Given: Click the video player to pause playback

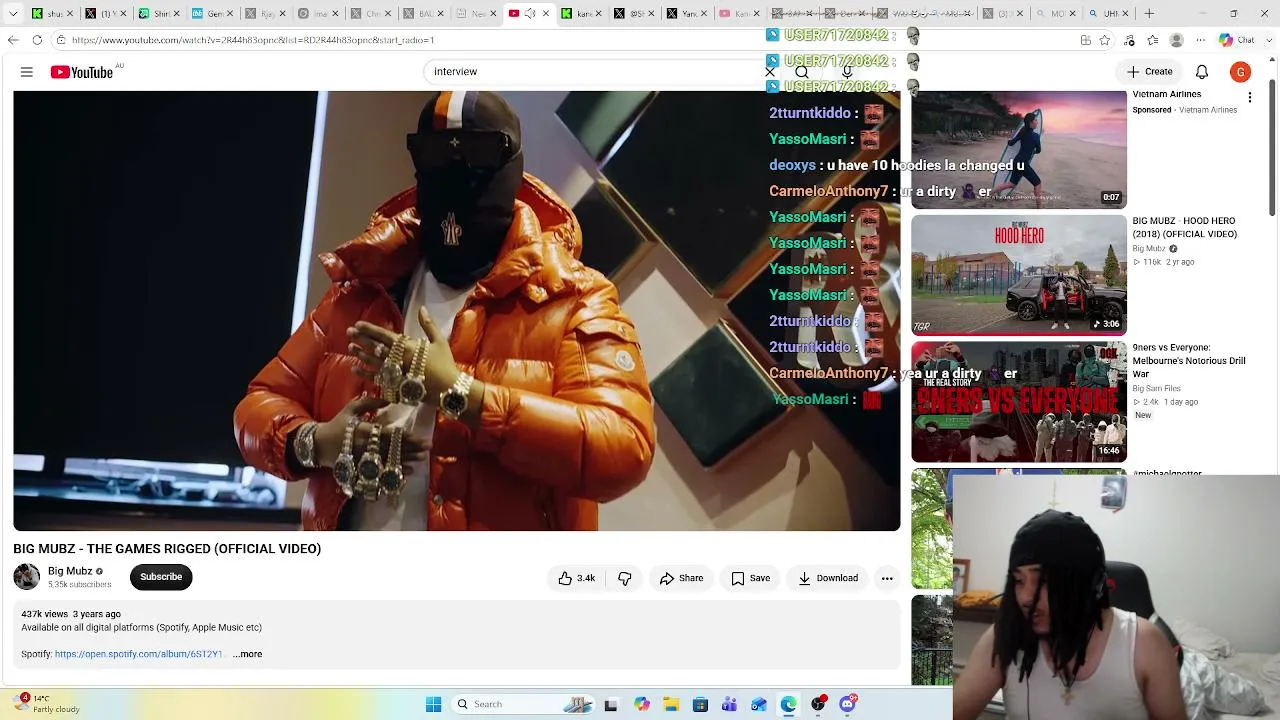Looking at the screenshot, I should coord(457,310).
